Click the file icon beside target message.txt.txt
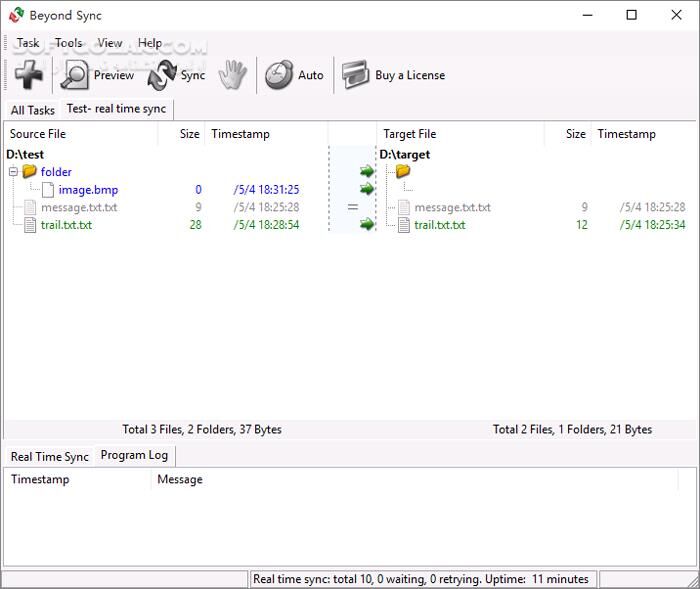The height and width of the screenshot is (589, 700). (404, 207)
